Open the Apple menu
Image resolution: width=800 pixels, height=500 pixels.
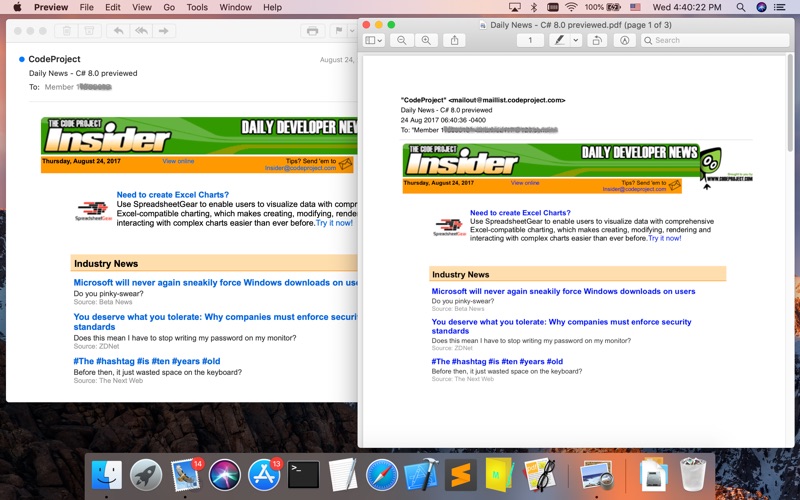[17, 7]
